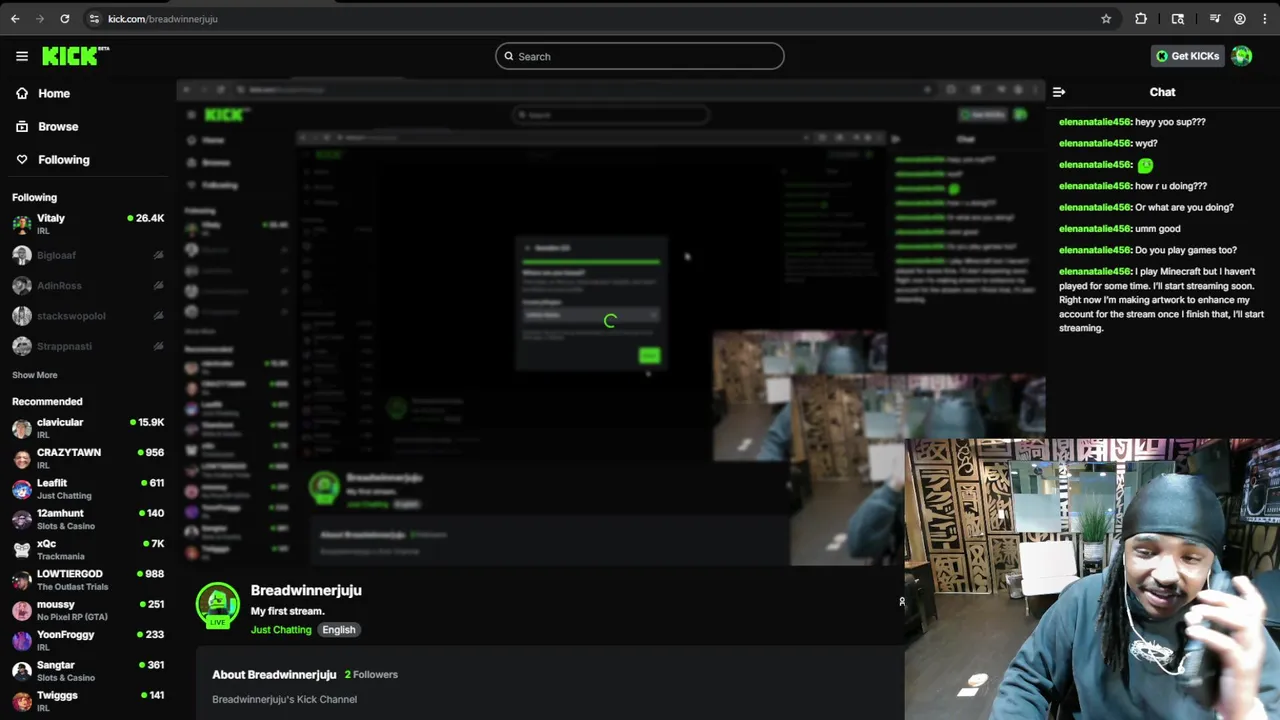
Task: Open xQc Trackmania channel
Action: click(x=88, y=549)
